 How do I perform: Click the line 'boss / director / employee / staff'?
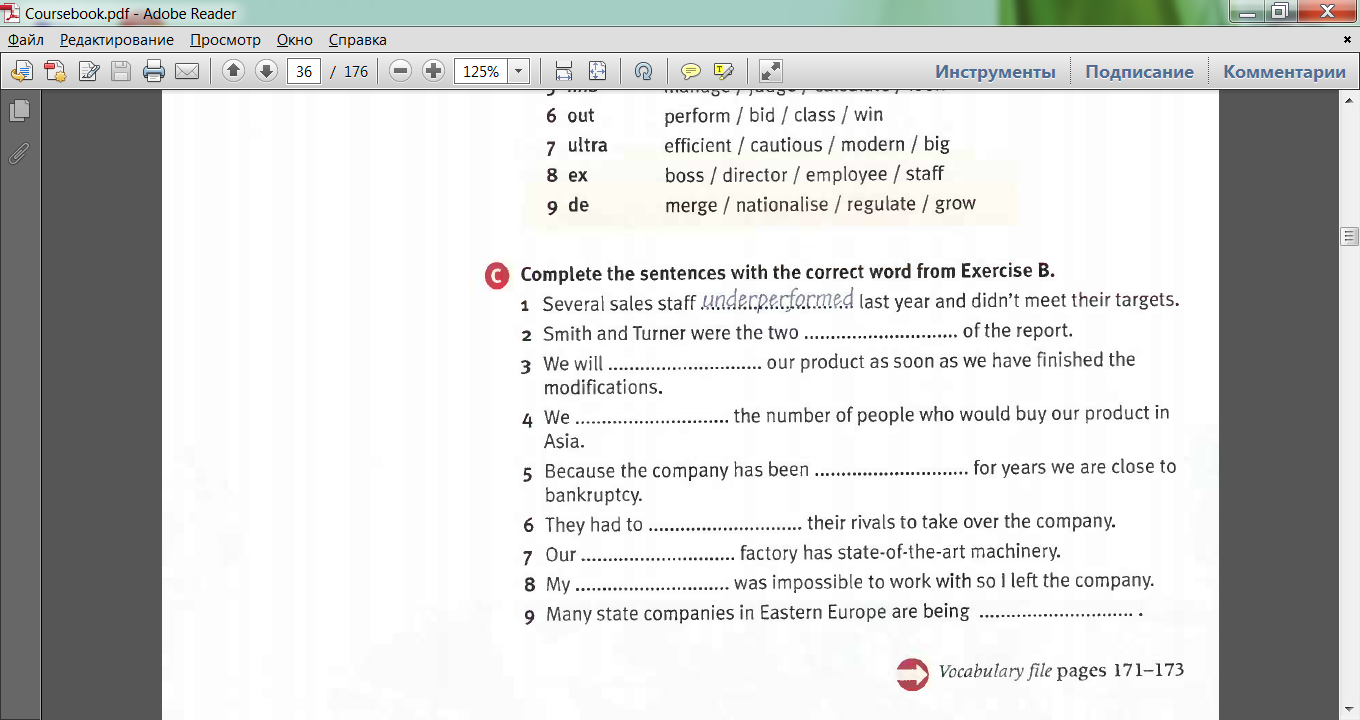[804, 174]
